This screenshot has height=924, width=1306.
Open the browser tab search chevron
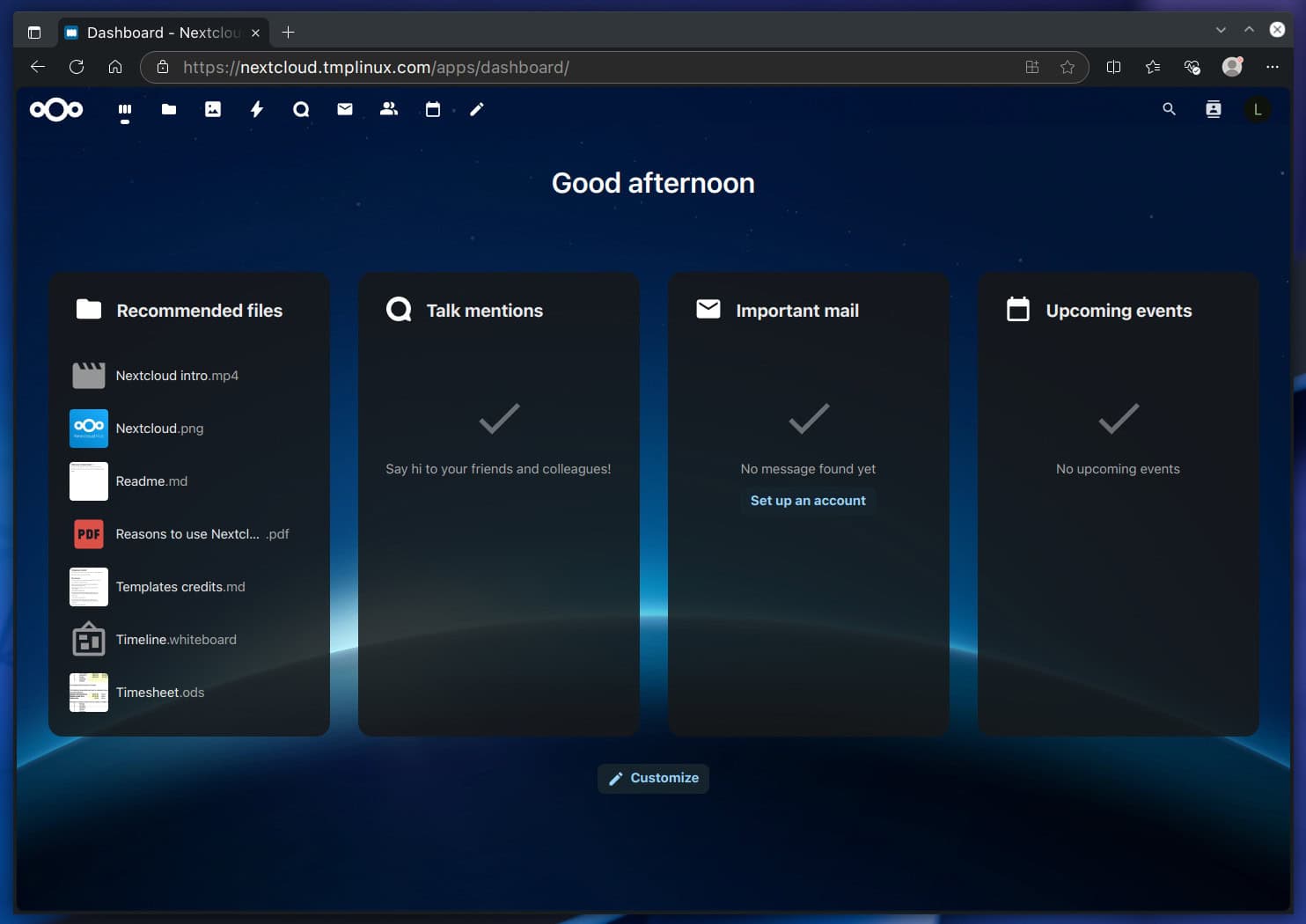[1221, 29]
